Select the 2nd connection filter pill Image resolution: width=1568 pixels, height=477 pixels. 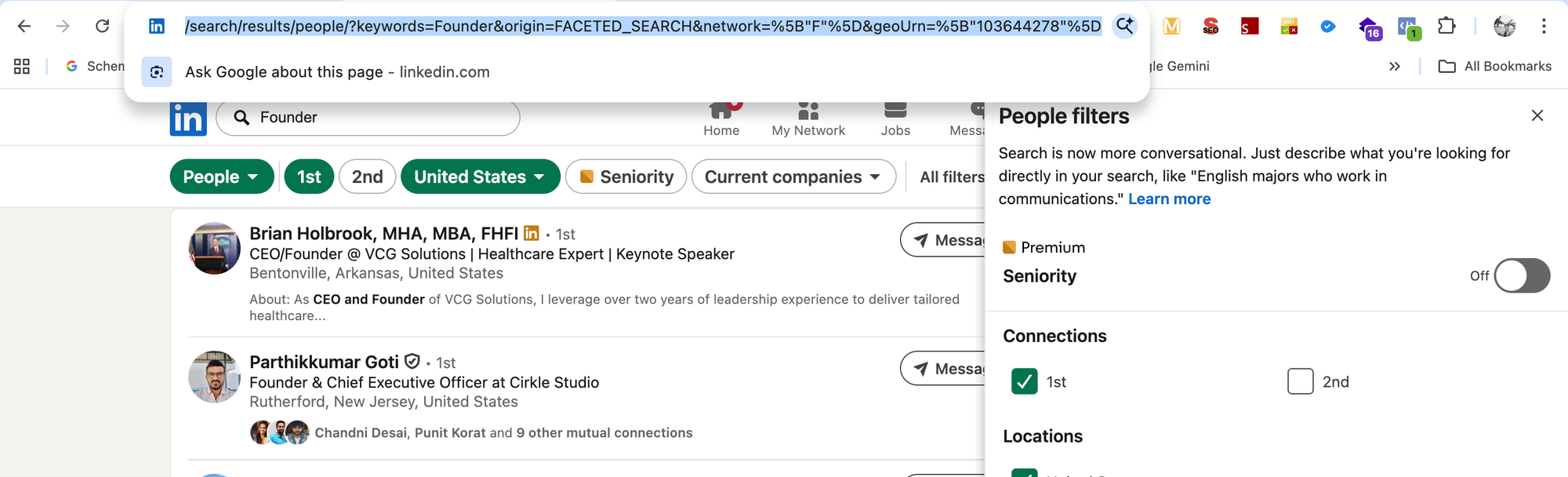pyautogui.click(x=367, y=177)
